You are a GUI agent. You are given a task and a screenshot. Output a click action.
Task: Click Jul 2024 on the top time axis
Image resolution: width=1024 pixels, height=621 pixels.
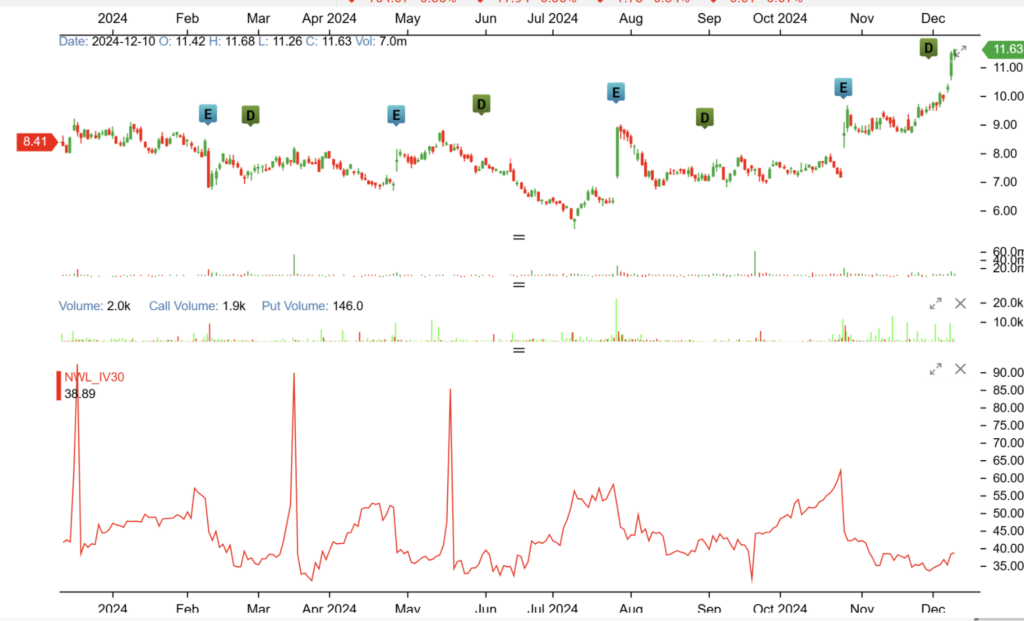(552, 18)
